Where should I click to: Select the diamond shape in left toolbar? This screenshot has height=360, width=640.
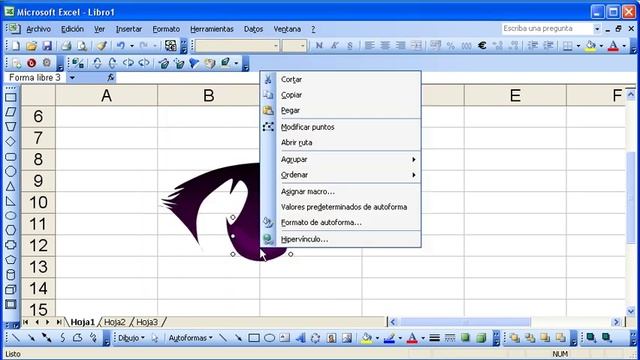(11, 142)
